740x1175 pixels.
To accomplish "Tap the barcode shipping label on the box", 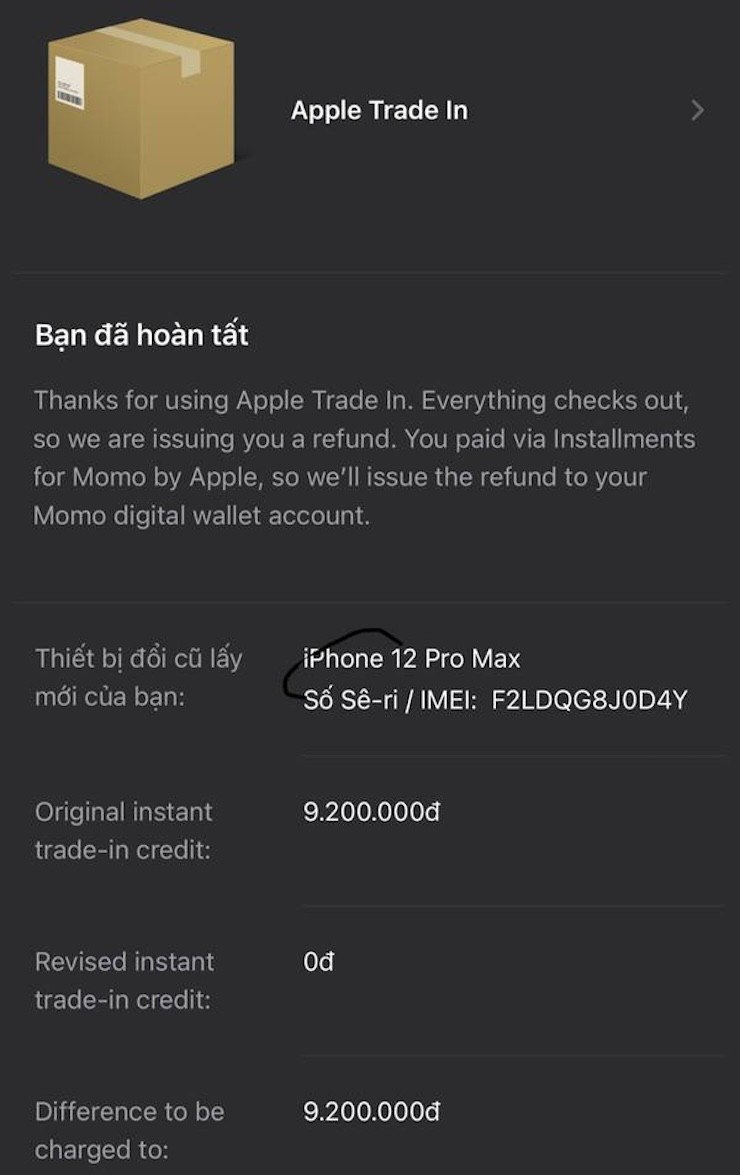I will click(70, 83).
